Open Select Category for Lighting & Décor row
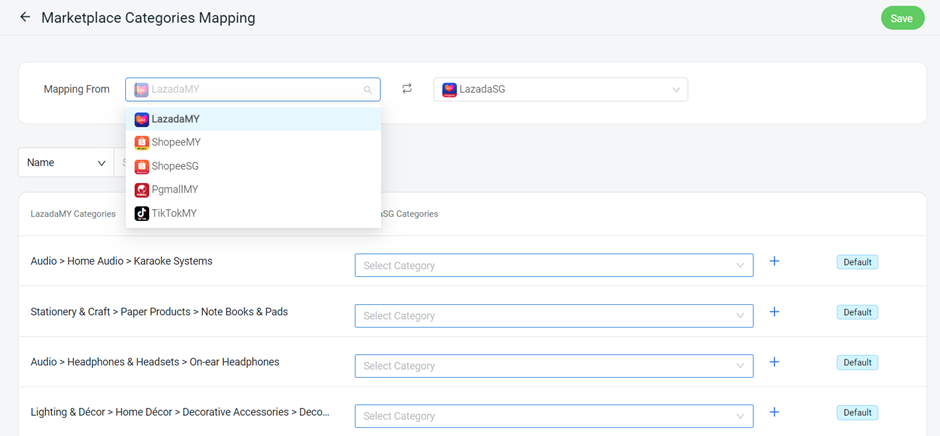 pos(554,416)
